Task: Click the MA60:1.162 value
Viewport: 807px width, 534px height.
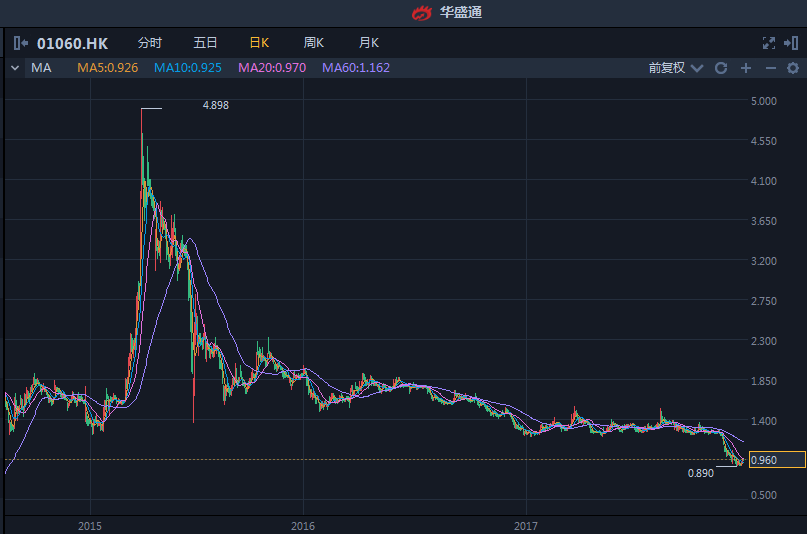Action: [x=356, y=68]
